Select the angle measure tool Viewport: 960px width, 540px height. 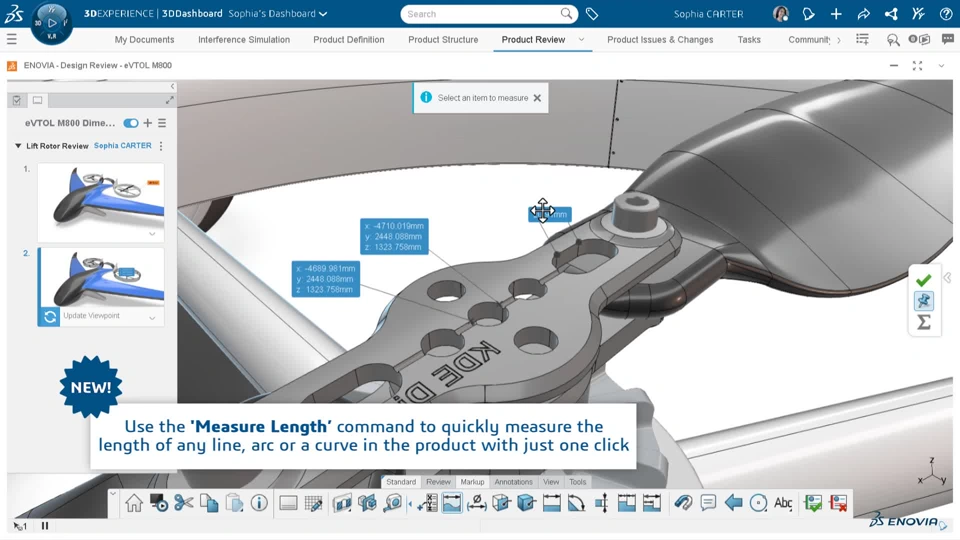pos(576,503)
